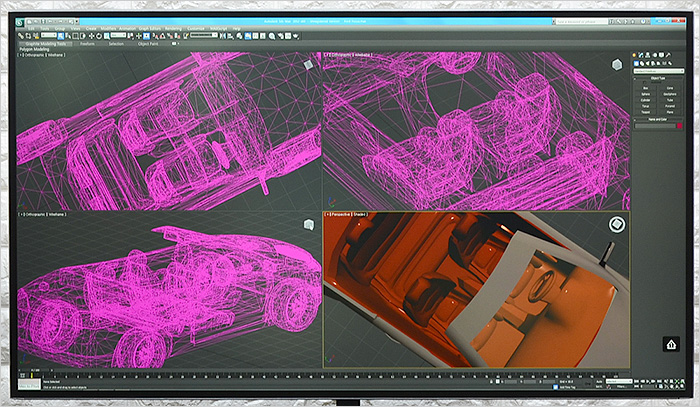Image resolution: width=700 pixels, height=407 pixels.
Task: Click the Teapot primitive button
Action: pos(646,111)
